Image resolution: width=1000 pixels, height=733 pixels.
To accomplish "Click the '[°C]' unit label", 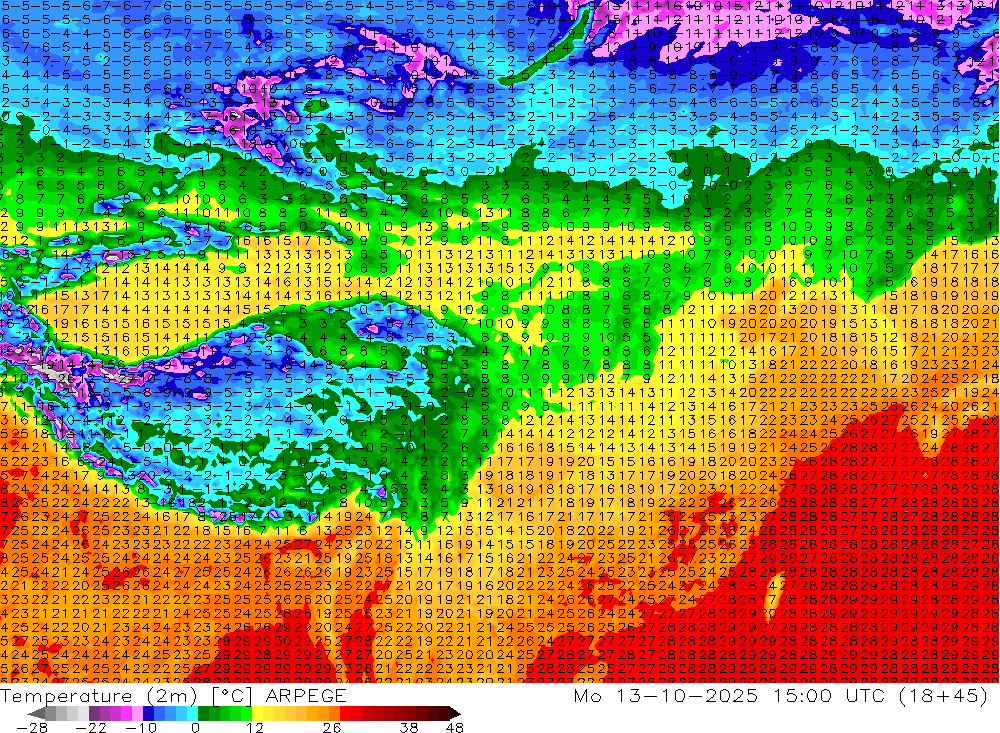I will coord(232,696).
